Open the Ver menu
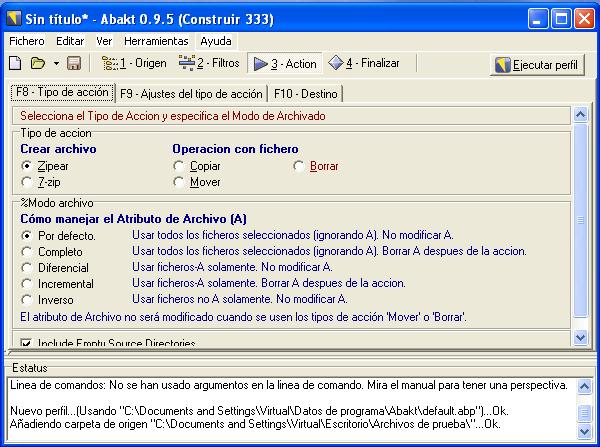600x447 pixels. [104, 41]
